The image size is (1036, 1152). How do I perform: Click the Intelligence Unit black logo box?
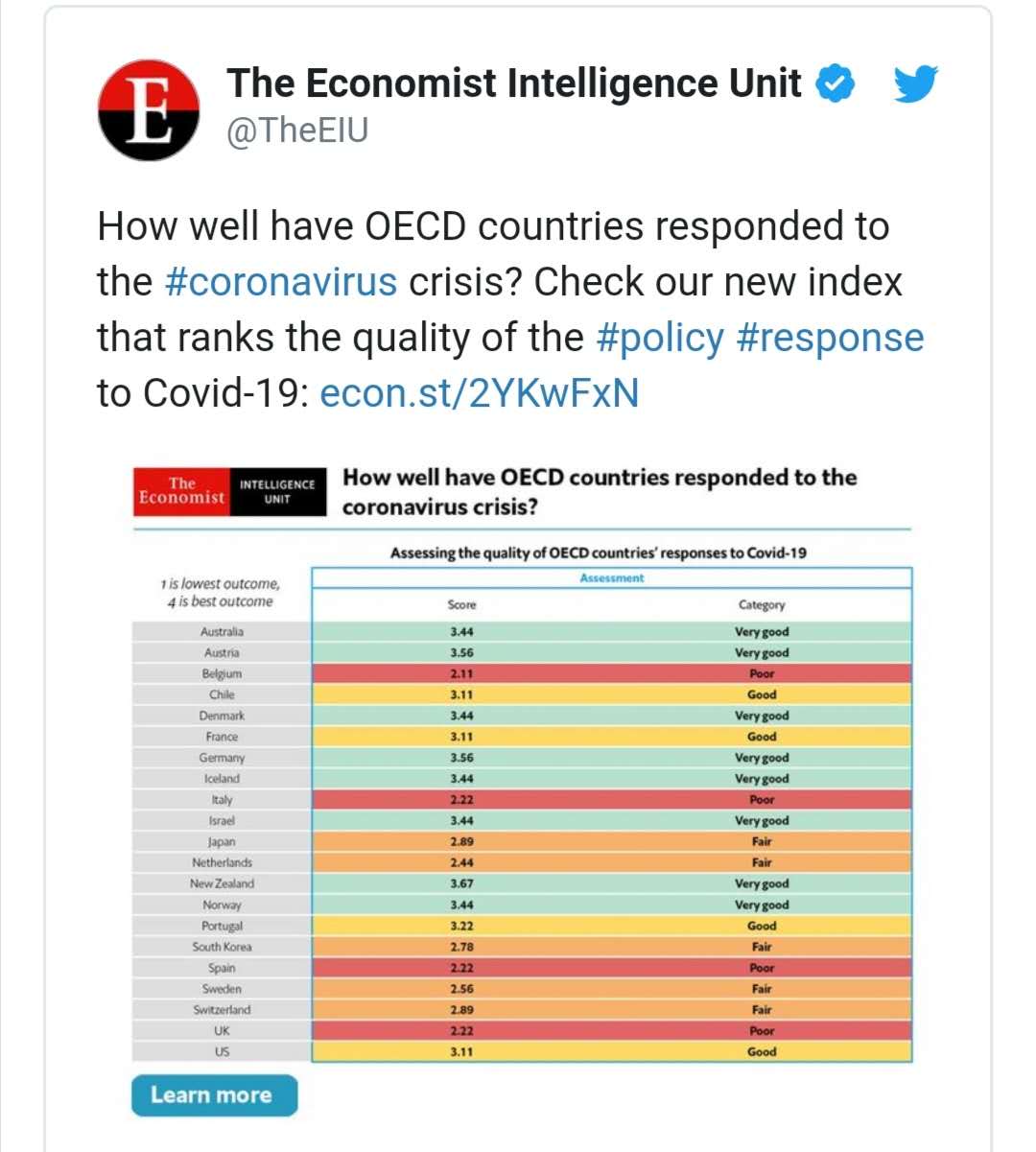point(277,491)
